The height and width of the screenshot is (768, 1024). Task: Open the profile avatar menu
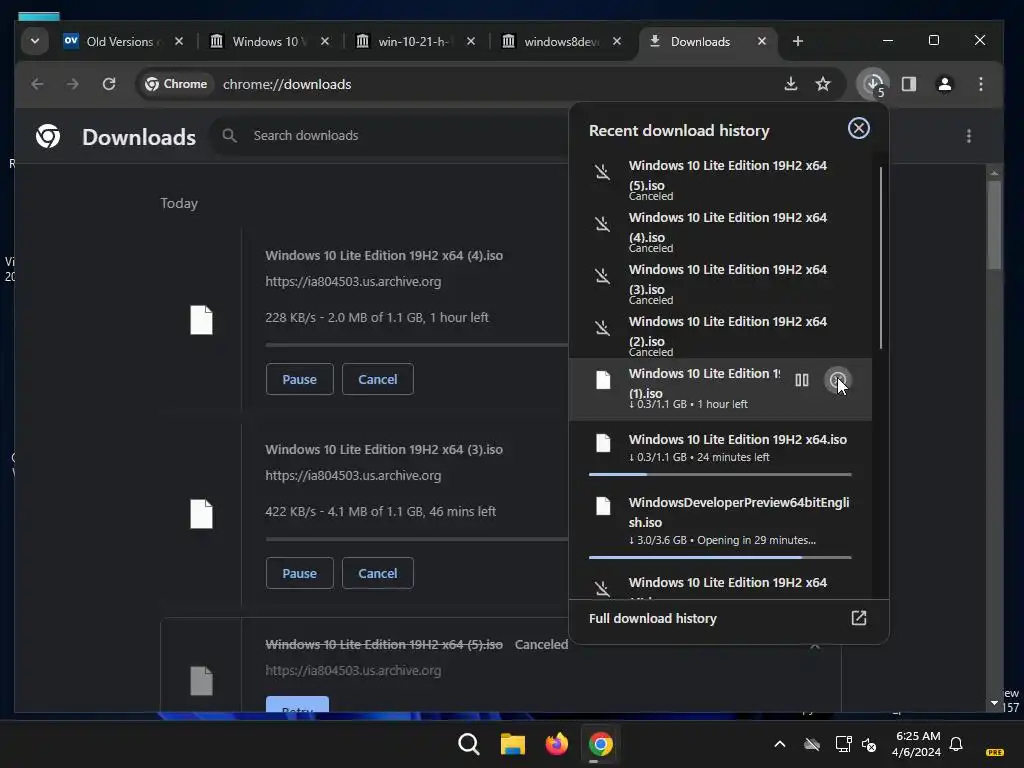[944, 84]
